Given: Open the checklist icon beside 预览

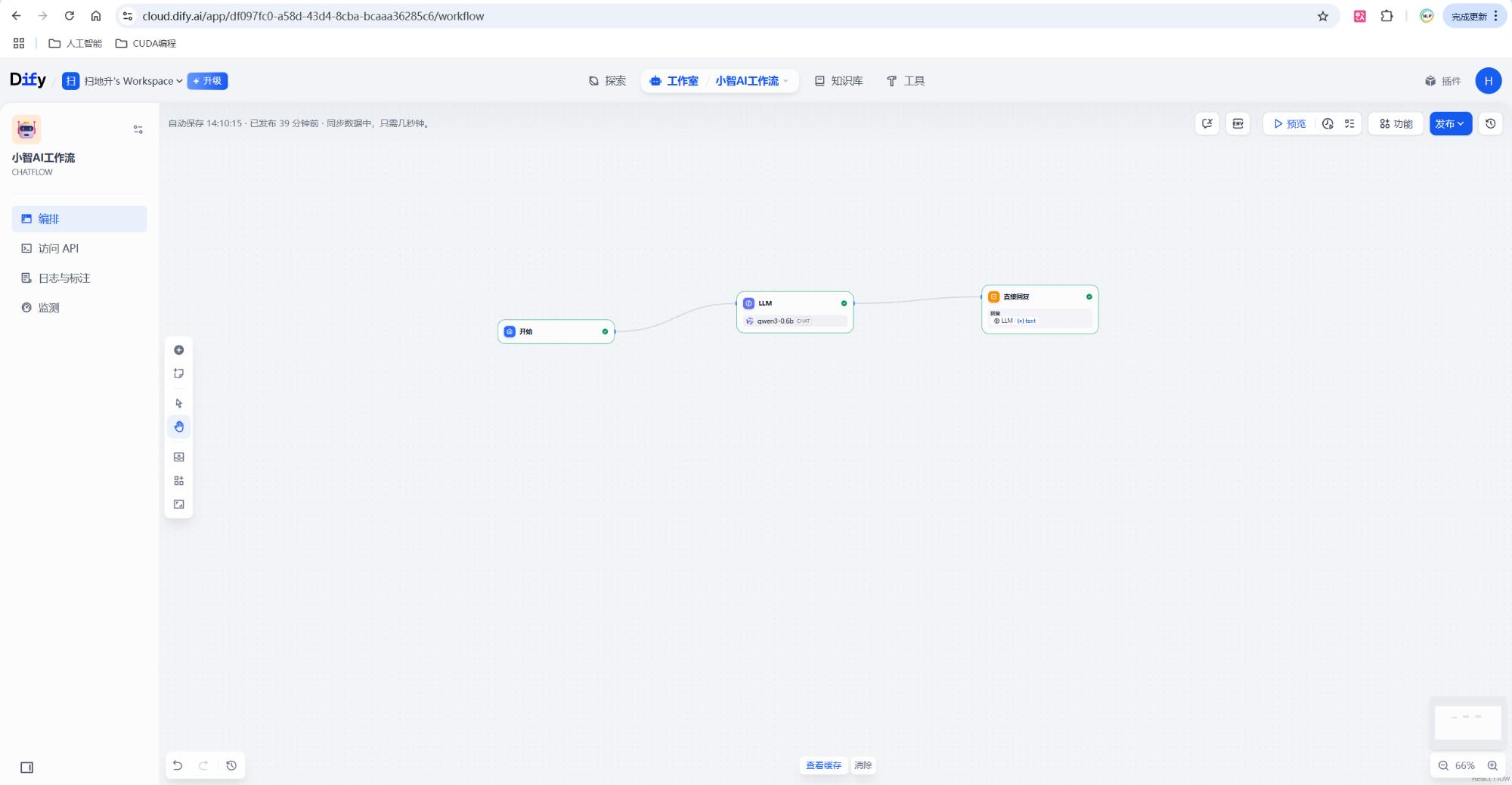Looking at the screenshot, I should point(1349,124).
